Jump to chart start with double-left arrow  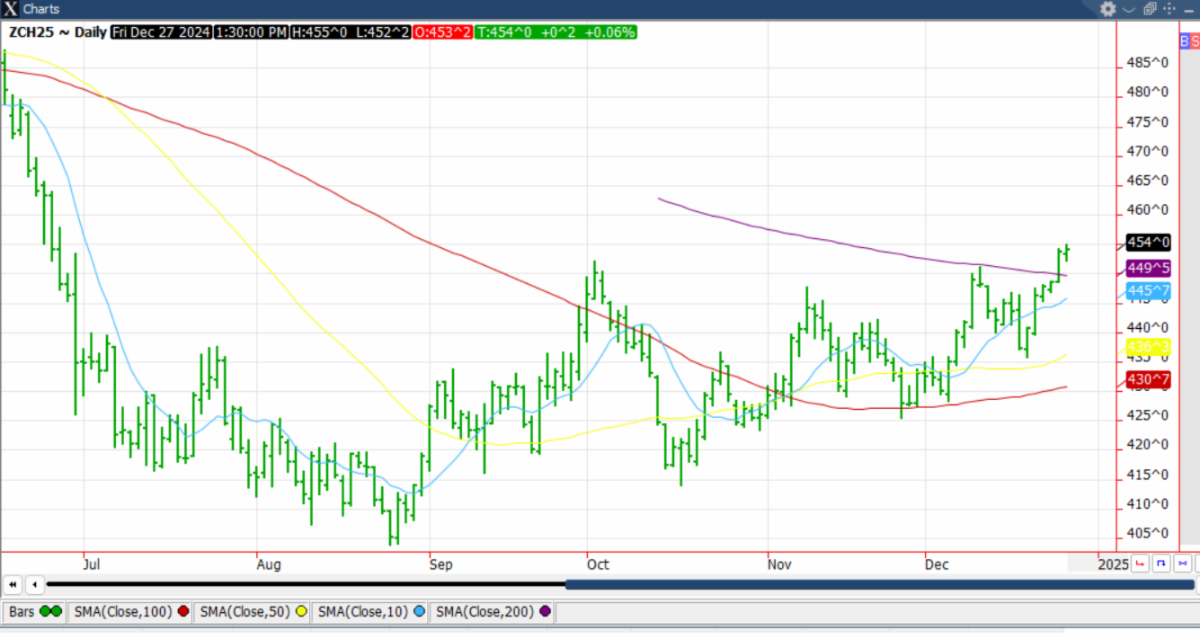click(x=13, y=585)
